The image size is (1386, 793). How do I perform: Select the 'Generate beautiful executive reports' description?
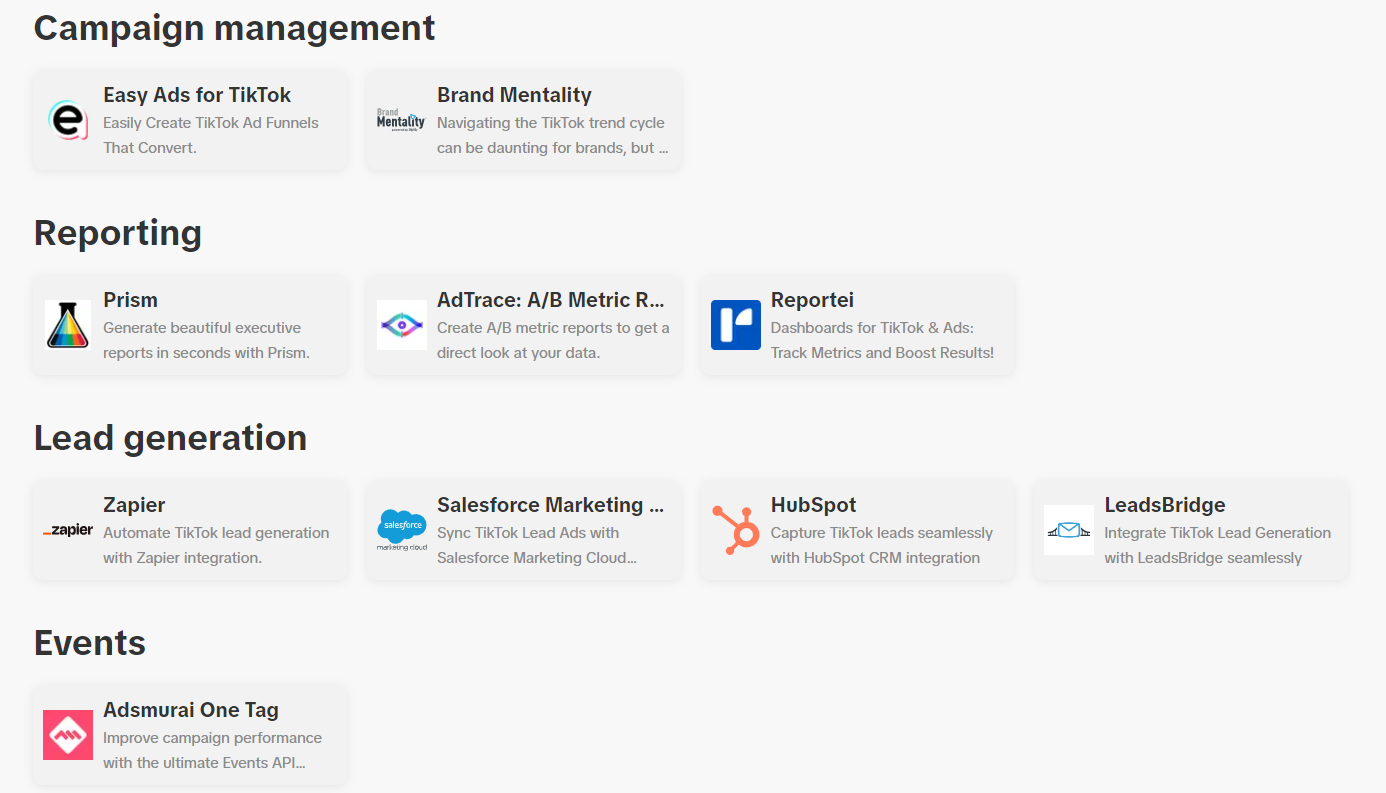206,340
